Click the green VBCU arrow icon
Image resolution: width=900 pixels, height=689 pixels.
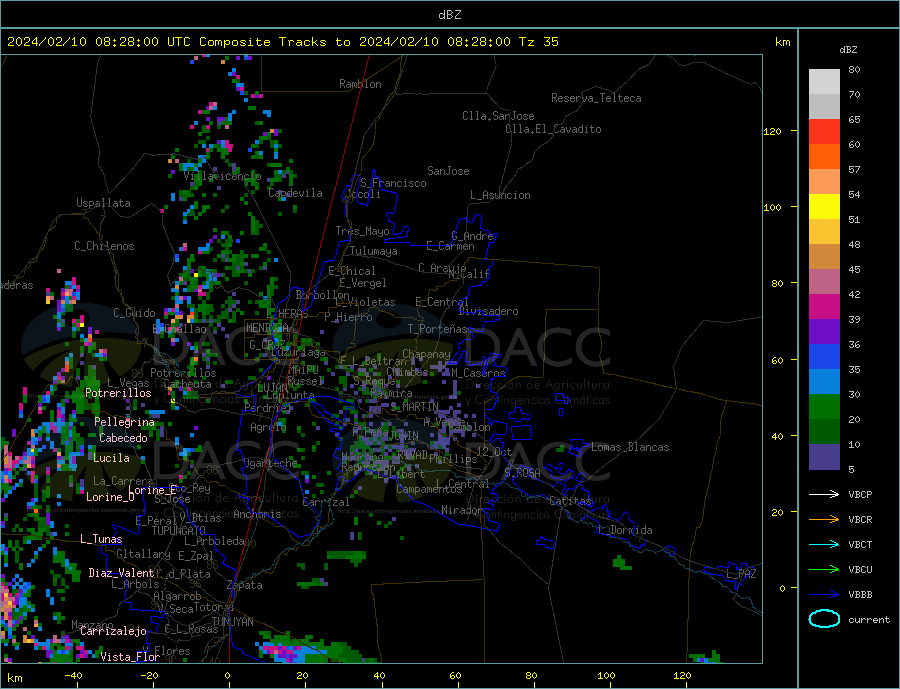pos(824,569)
